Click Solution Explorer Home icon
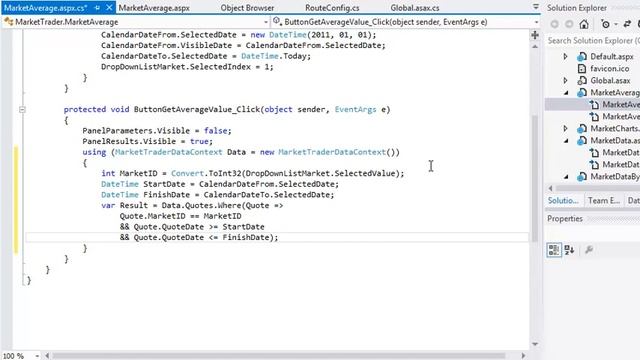Viewport: 640px width, 360px height. coord(584,24)
